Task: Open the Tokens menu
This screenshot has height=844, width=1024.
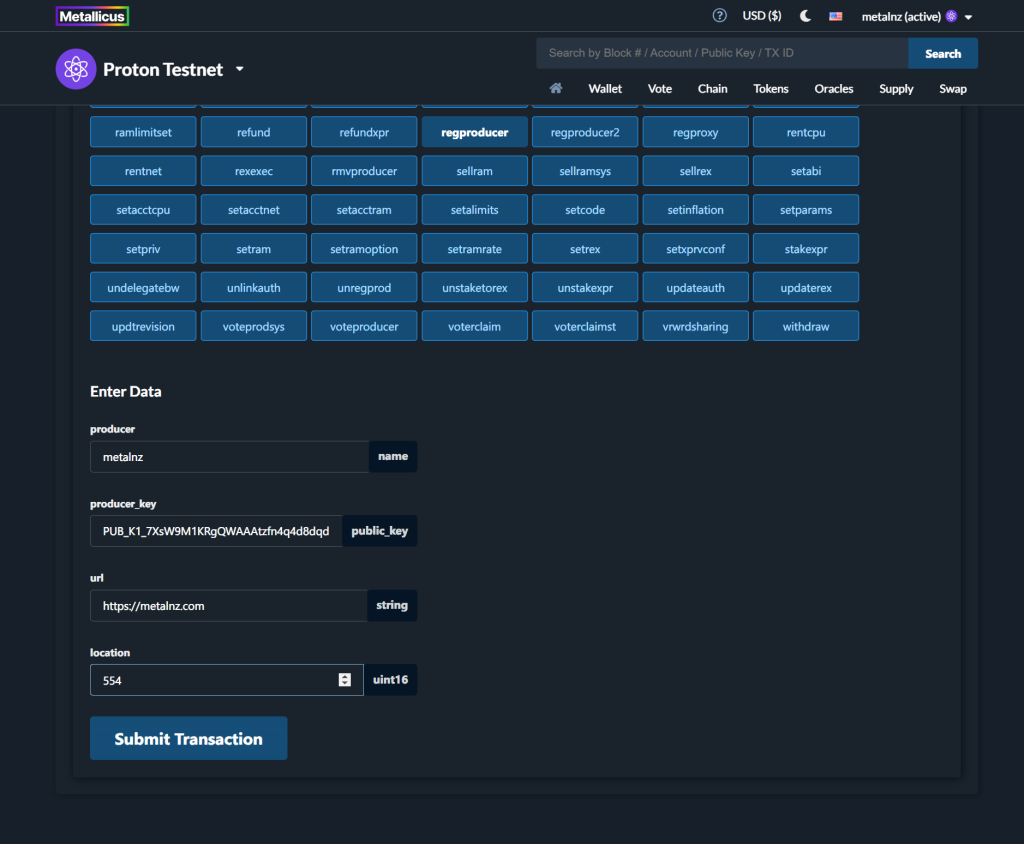Action: coord(771,89)
